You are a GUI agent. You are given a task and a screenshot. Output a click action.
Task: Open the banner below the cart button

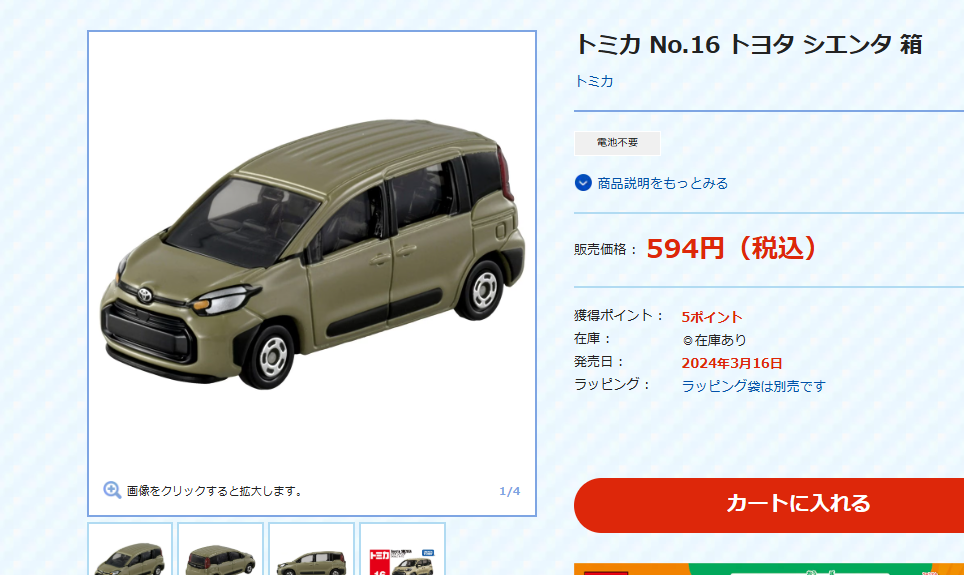tap(769, 569)
